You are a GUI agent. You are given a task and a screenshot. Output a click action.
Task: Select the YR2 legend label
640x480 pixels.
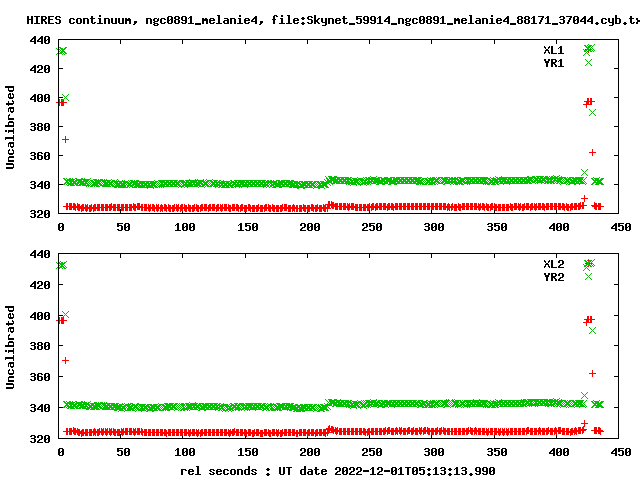pos(553,277)
